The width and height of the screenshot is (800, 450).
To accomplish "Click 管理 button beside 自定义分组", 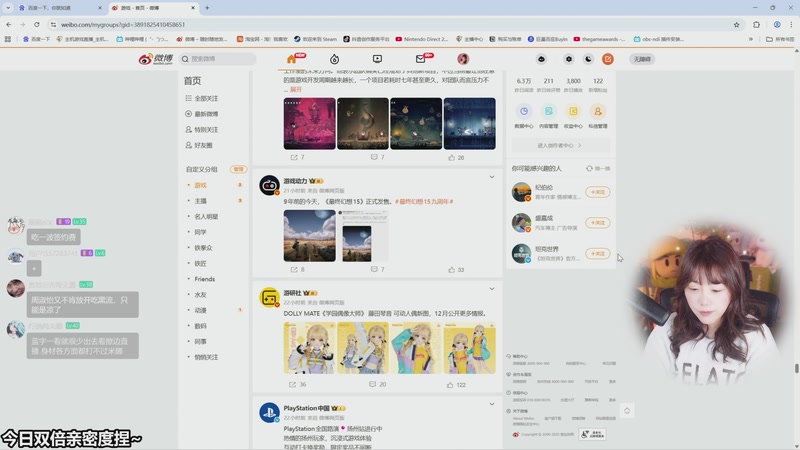I will point(238,169).
